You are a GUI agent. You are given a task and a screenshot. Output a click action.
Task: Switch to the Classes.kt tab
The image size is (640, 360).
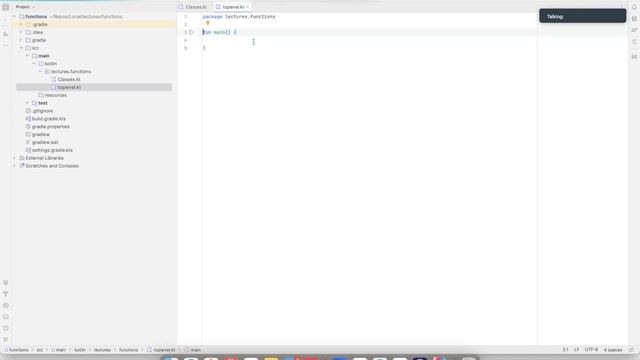[x=193, y=7]
